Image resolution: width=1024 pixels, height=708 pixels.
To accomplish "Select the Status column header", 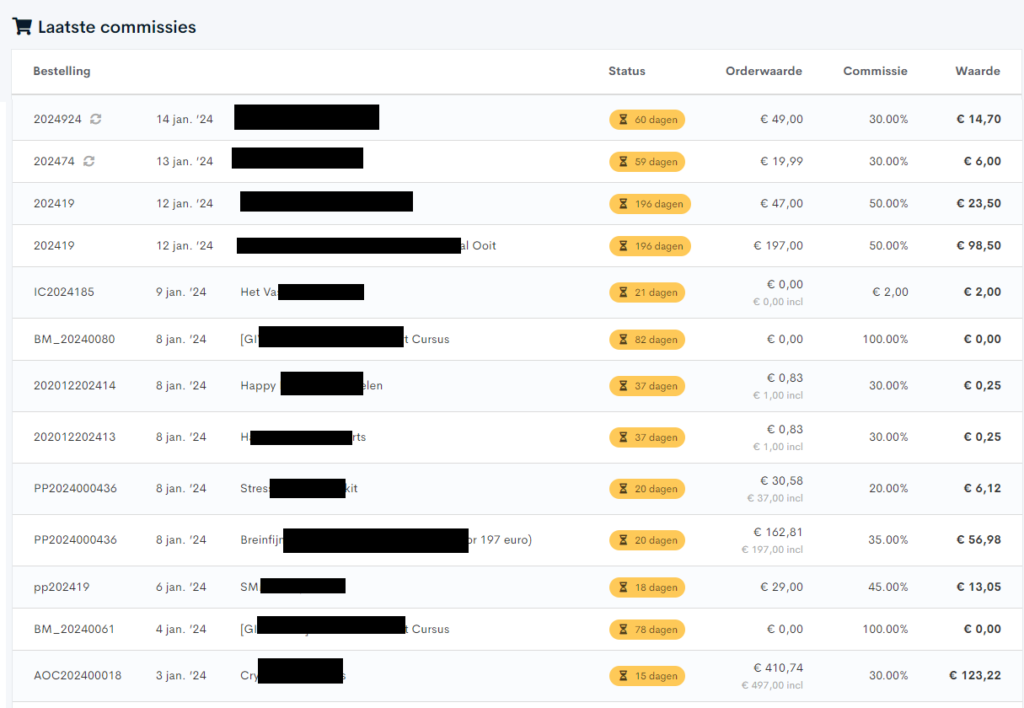I will (x=627, y=71).
